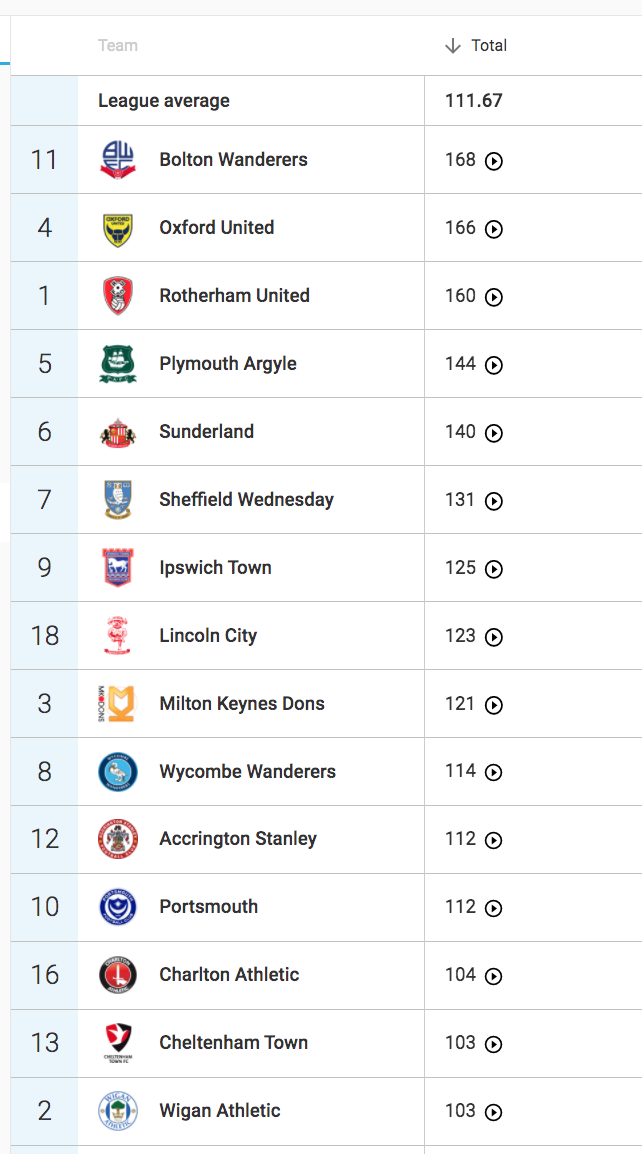This screenshot has height=1154, width=642.
Task: Select the Sheffield Wednesday owl crest
Action: tap(118, 500)
